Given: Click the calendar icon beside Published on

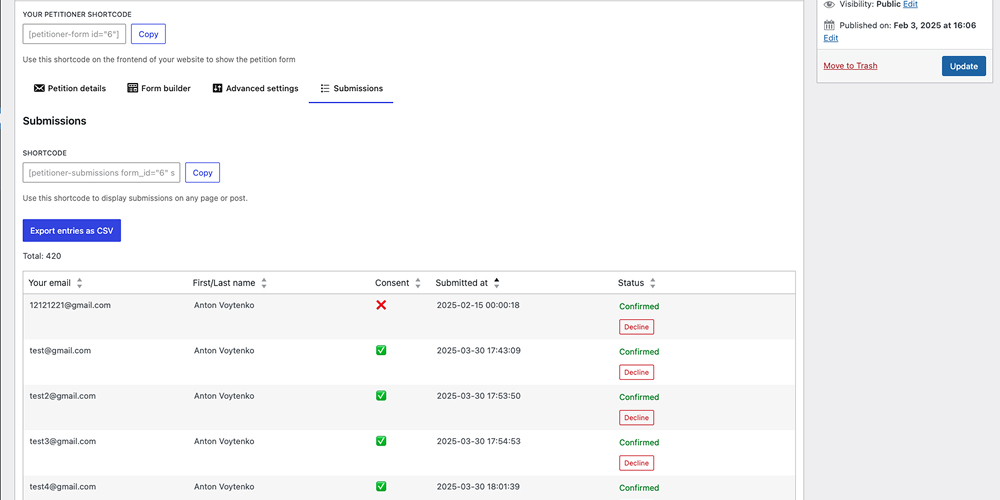Looking at the screenshot, I should point(829,25).
